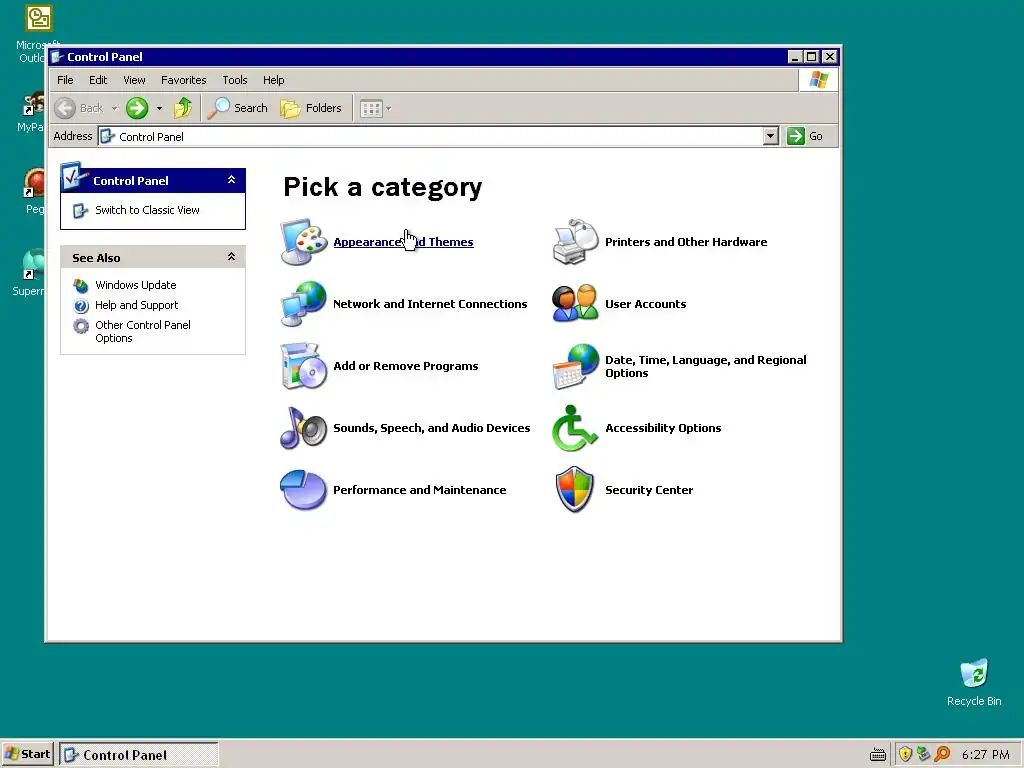1024x768 pixels.
Task: Click the User Accounts link
Action: (x=645, y=304)
